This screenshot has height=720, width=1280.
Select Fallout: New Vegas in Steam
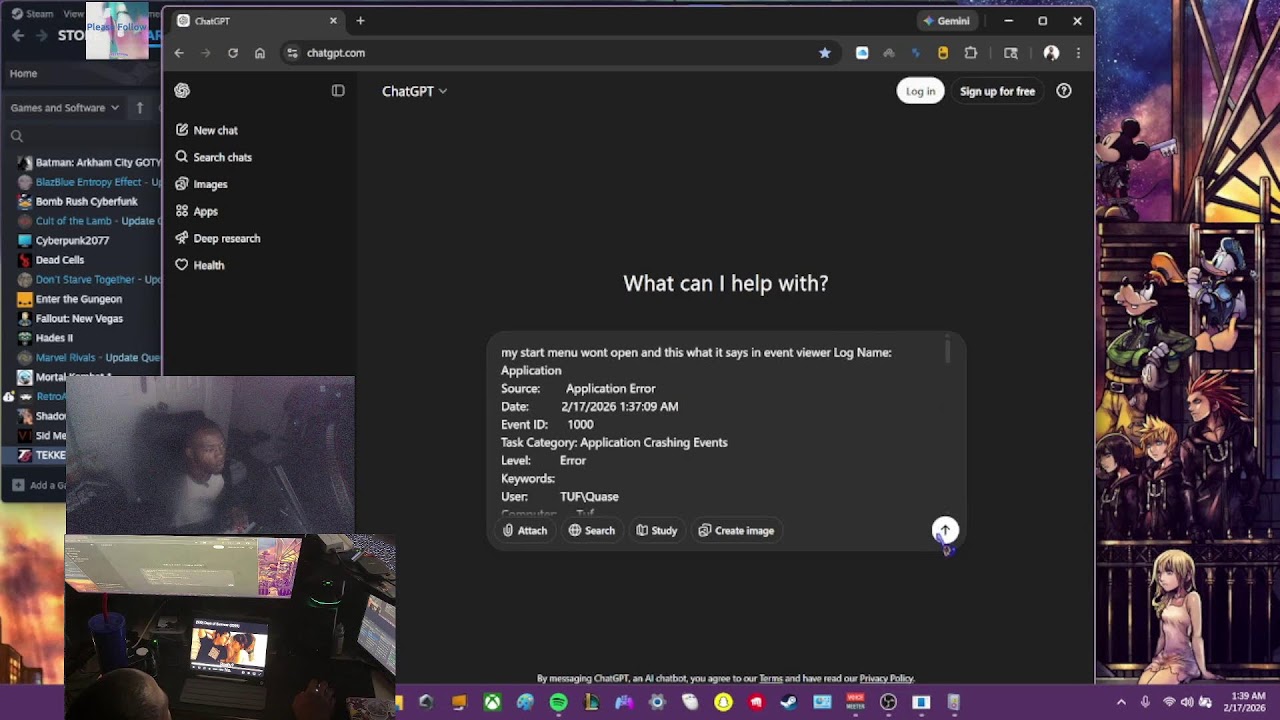click(x=71, y=318)
